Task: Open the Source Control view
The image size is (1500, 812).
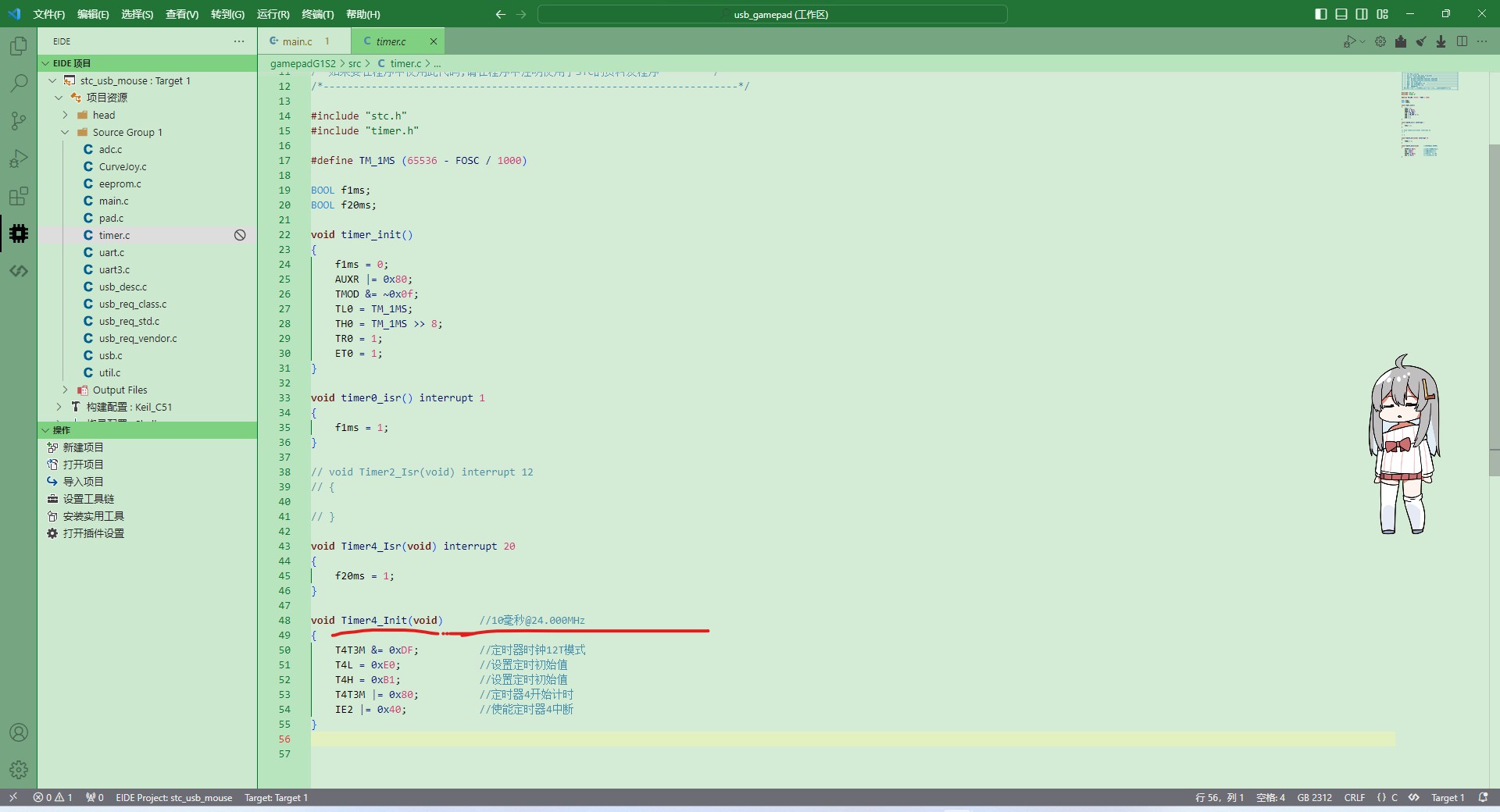Action: pos(19,120)
